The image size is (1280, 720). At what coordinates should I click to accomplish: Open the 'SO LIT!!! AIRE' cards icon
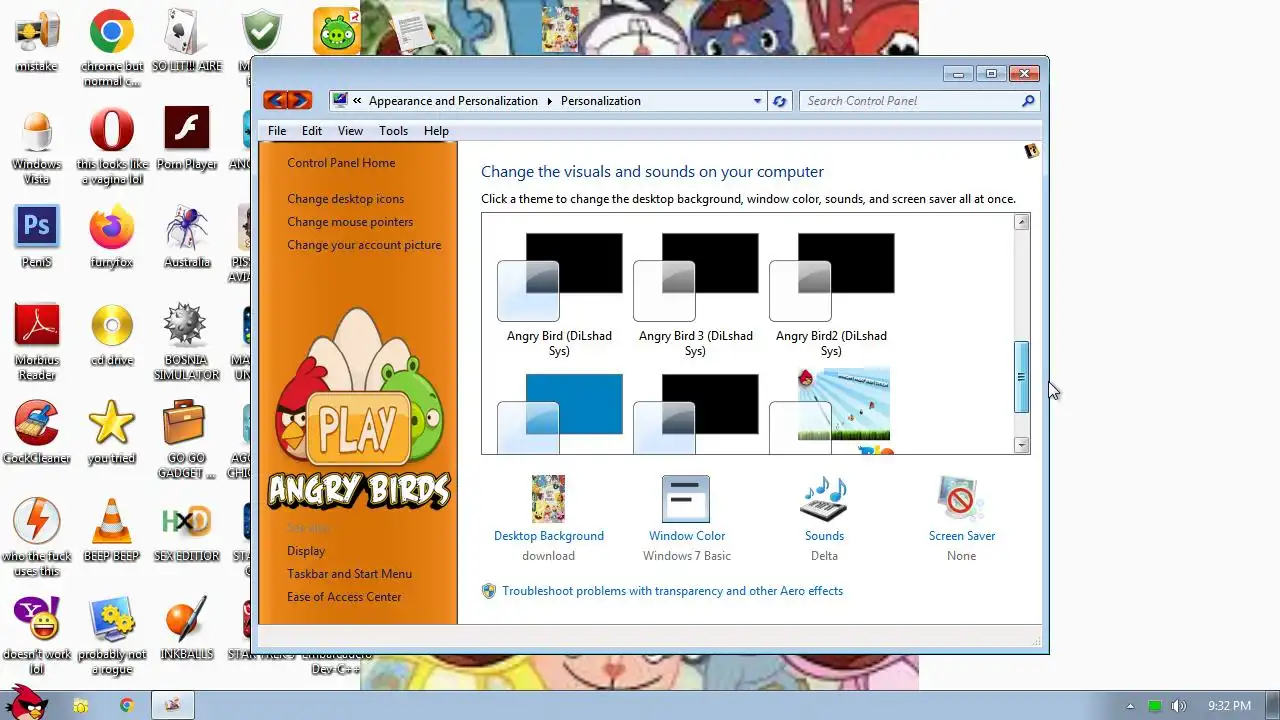[x=187, y=41]
